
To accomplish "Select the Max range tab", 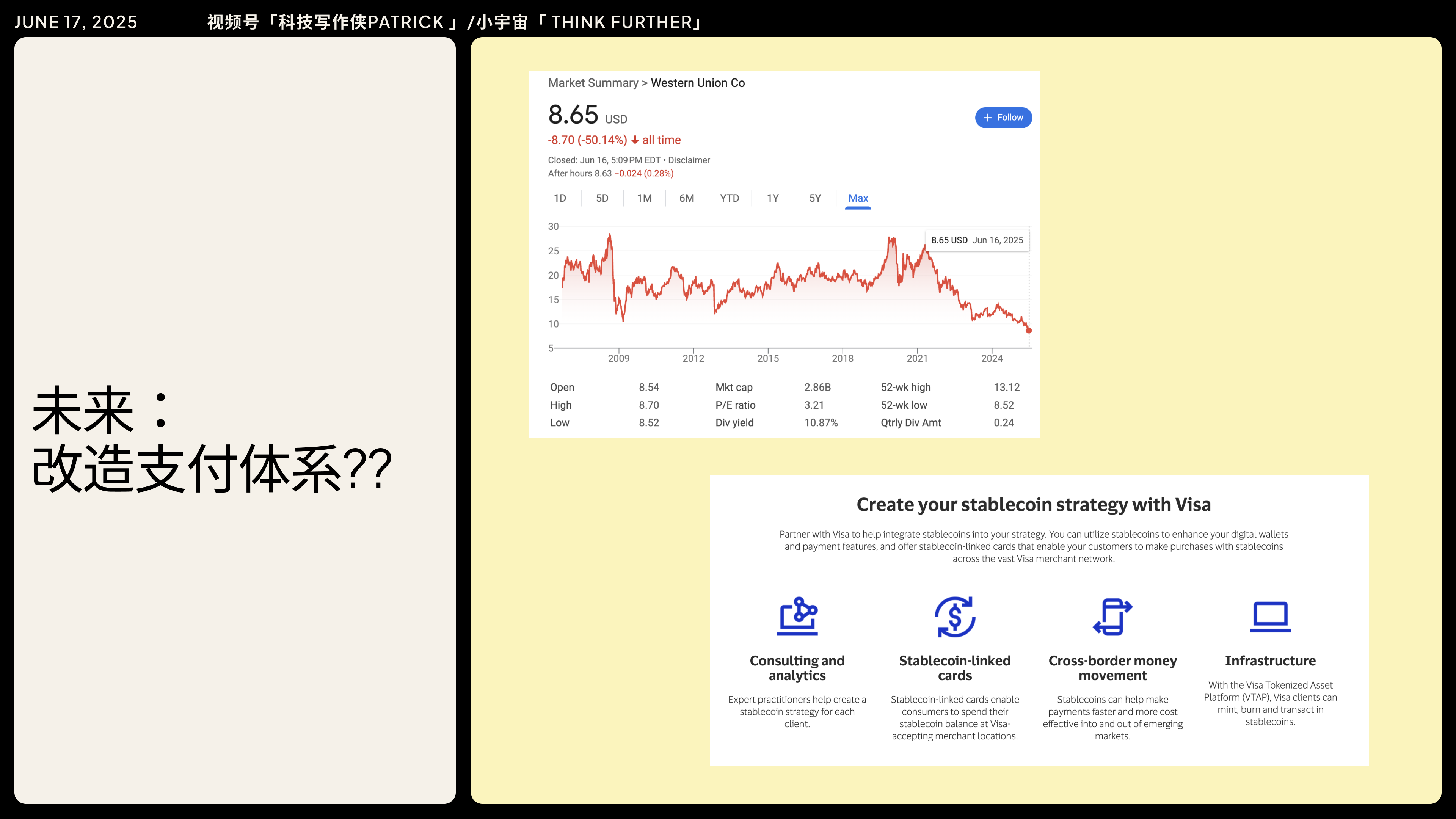I will pyautogui.click(x=858, y=198).
